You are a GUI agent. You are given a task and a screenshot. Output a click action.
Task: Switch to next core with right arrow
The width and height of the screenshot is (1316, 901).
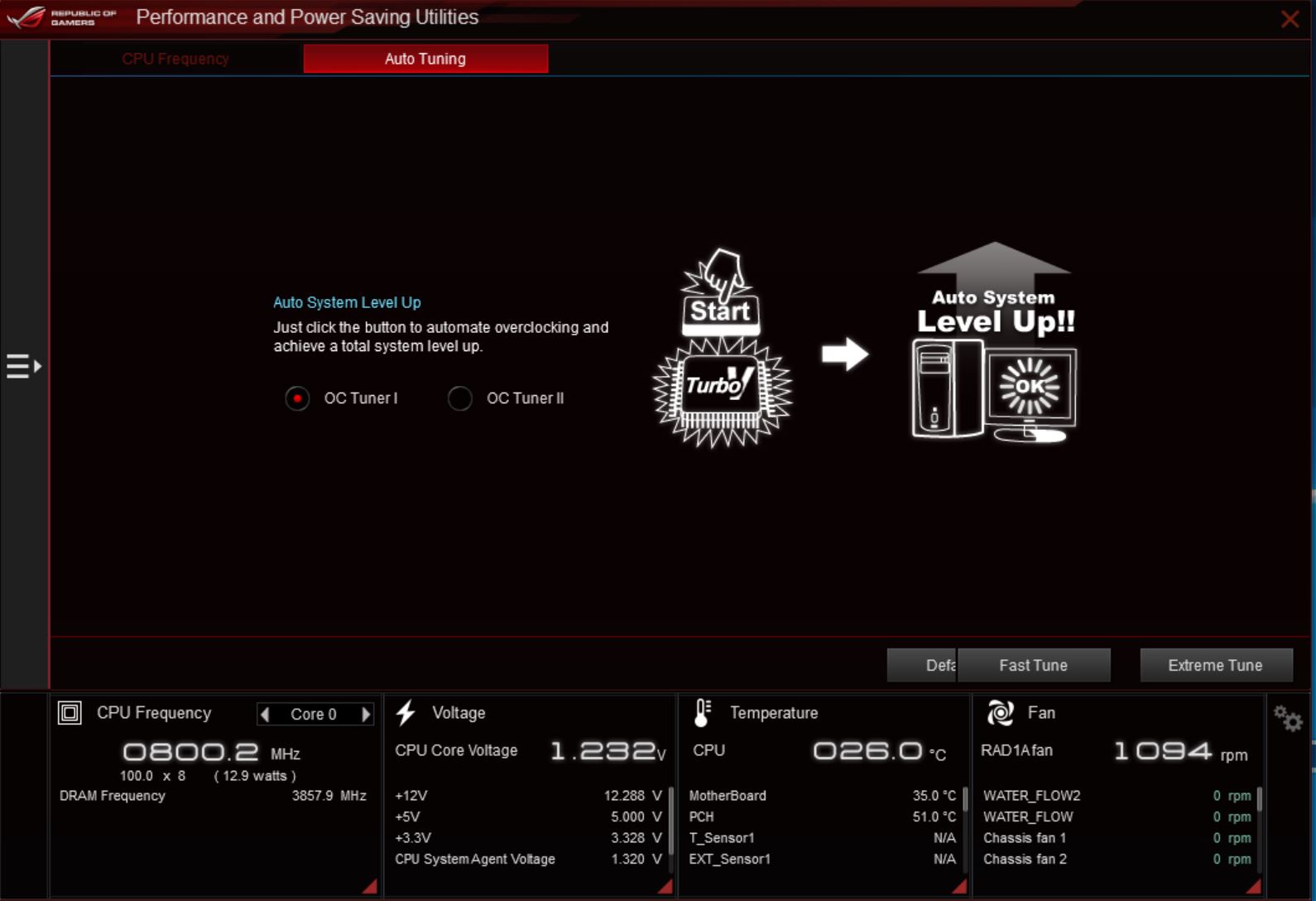(366, 714)
